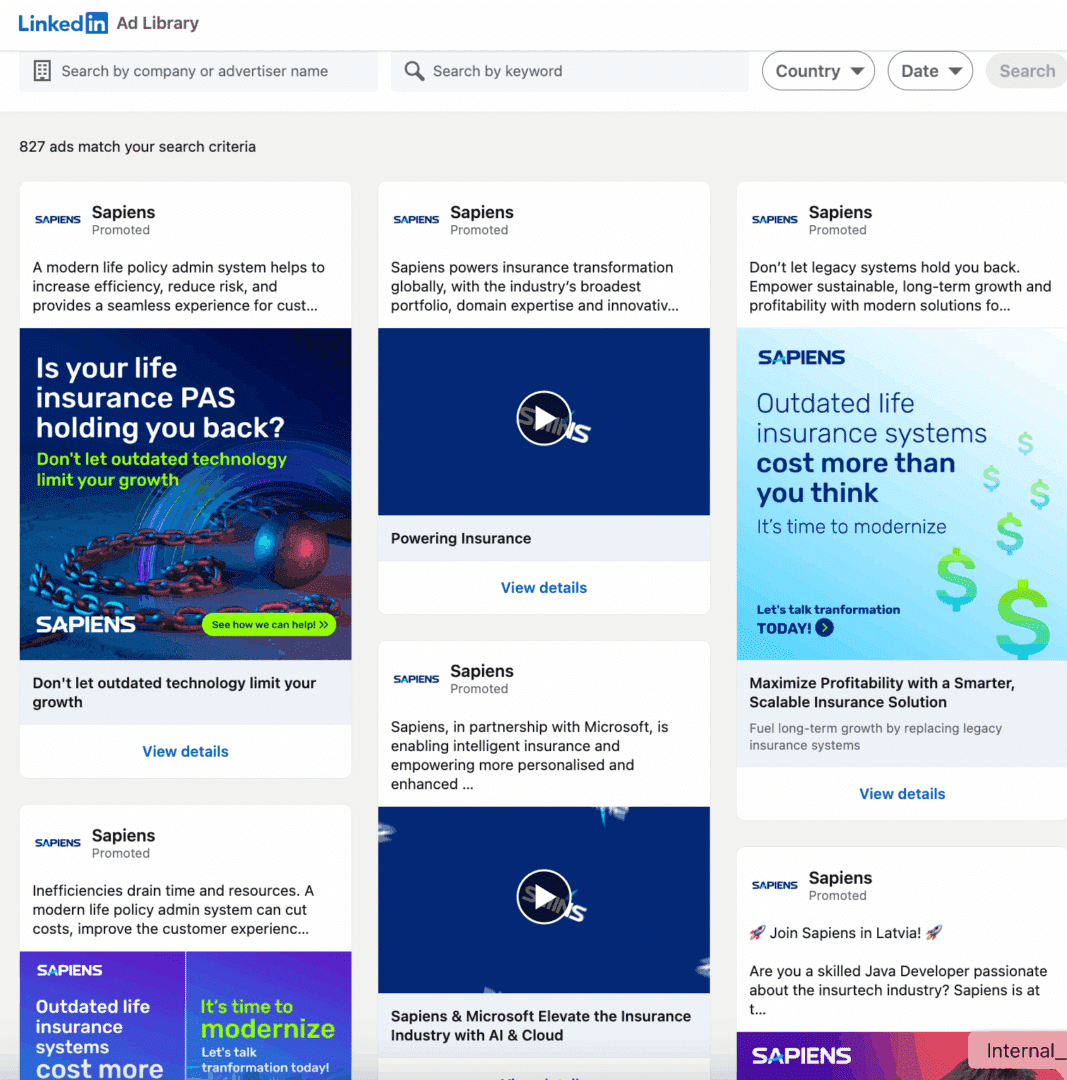This screenshot has width=1067, height=1080.
Task: Click Sapiens logo on Join Latvia ad
Action: [774, 886]
